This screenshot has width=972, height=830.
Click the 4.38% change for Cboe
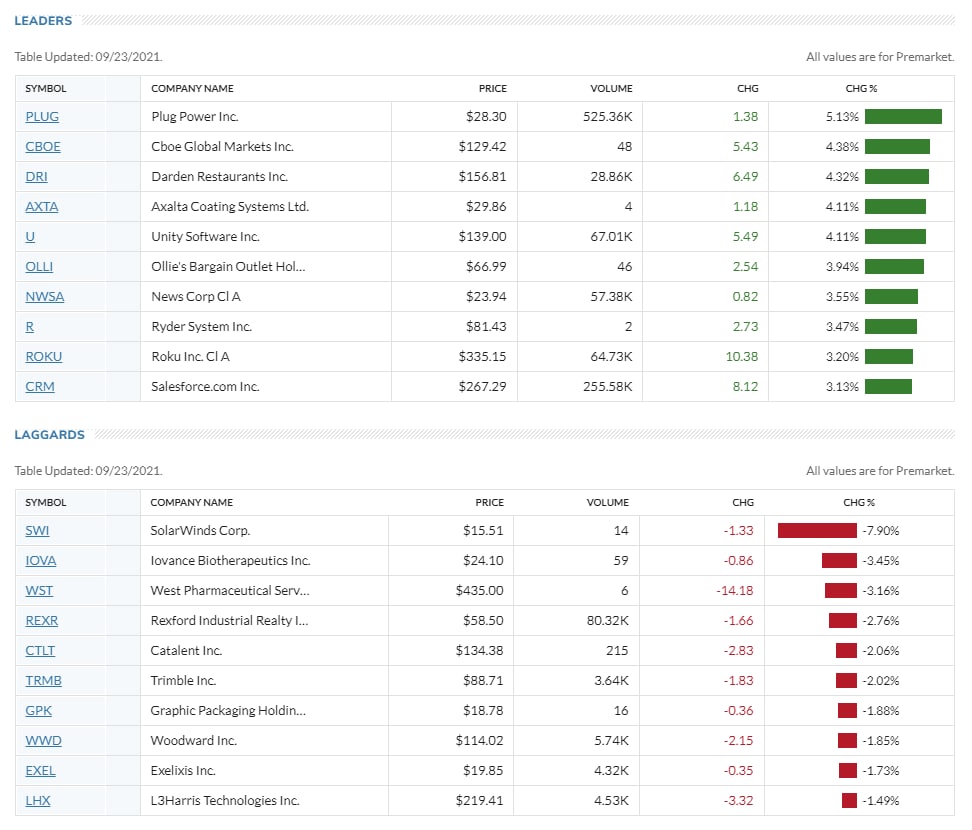pyautogui.click(x=842, y=146)
